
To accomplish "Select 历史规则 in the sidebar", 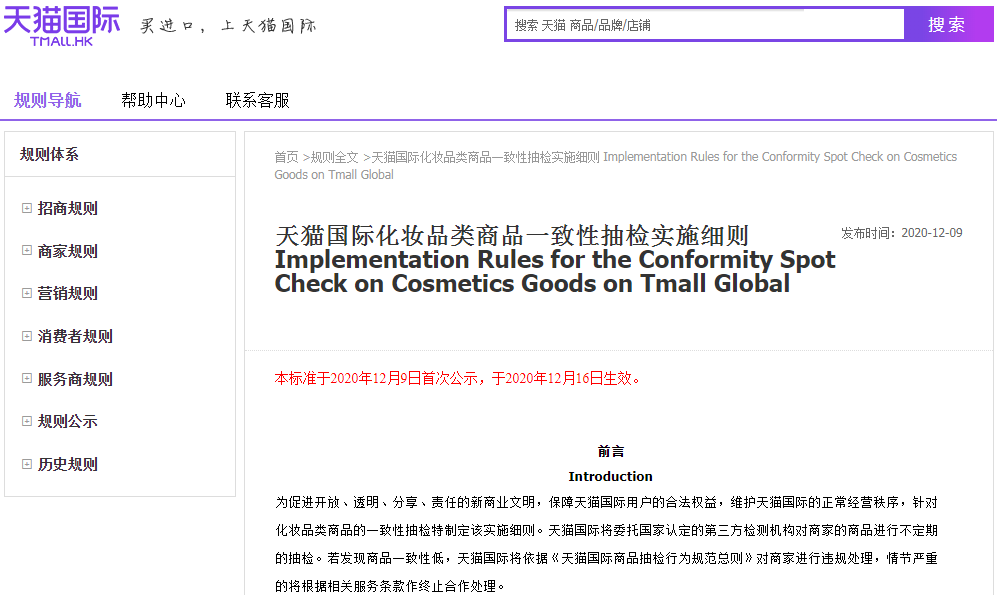I will click(67, 464).
